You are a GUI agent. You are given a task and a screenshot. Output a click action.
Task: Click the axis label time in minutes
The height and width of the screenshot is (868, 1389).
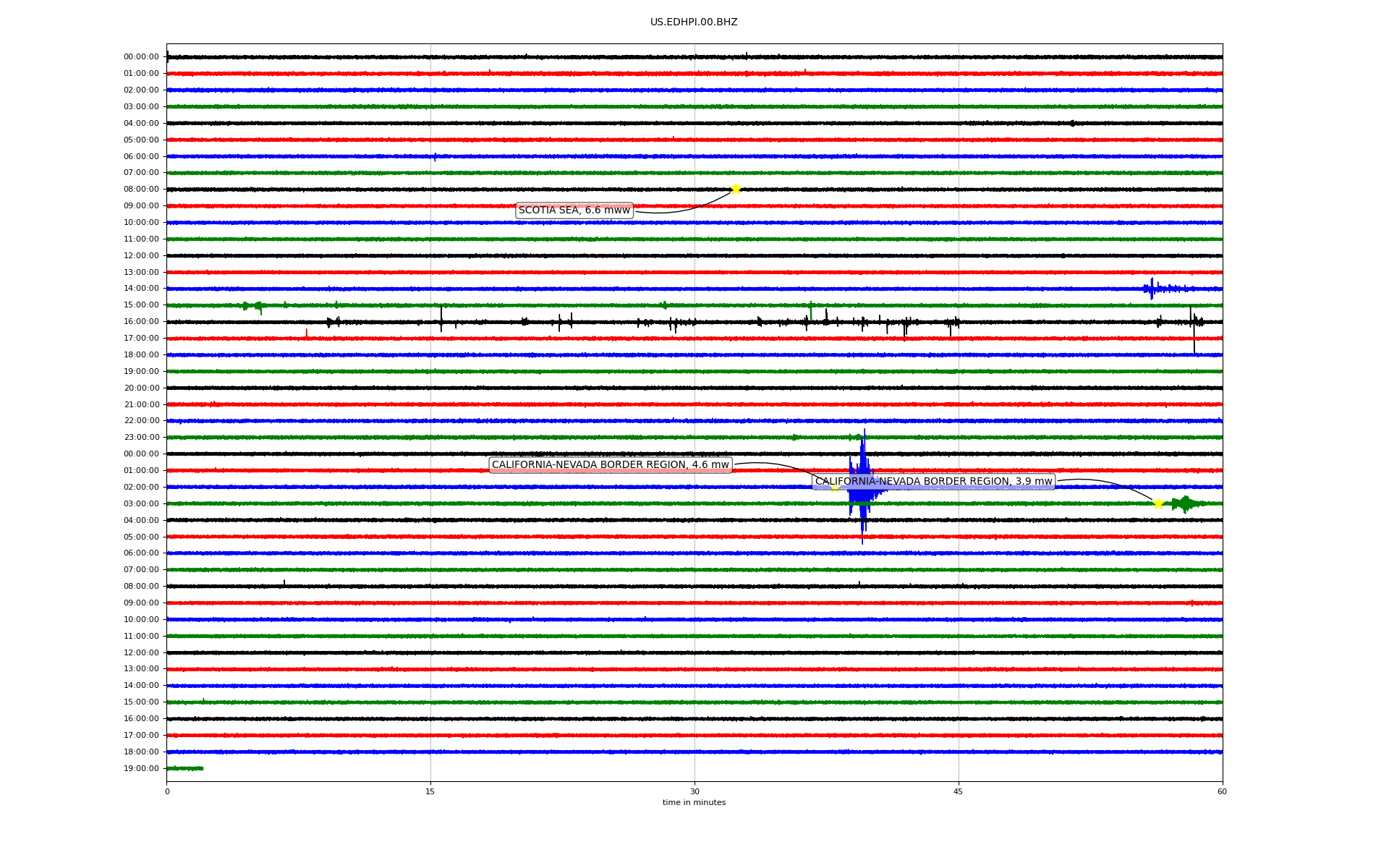click(694, 803)
